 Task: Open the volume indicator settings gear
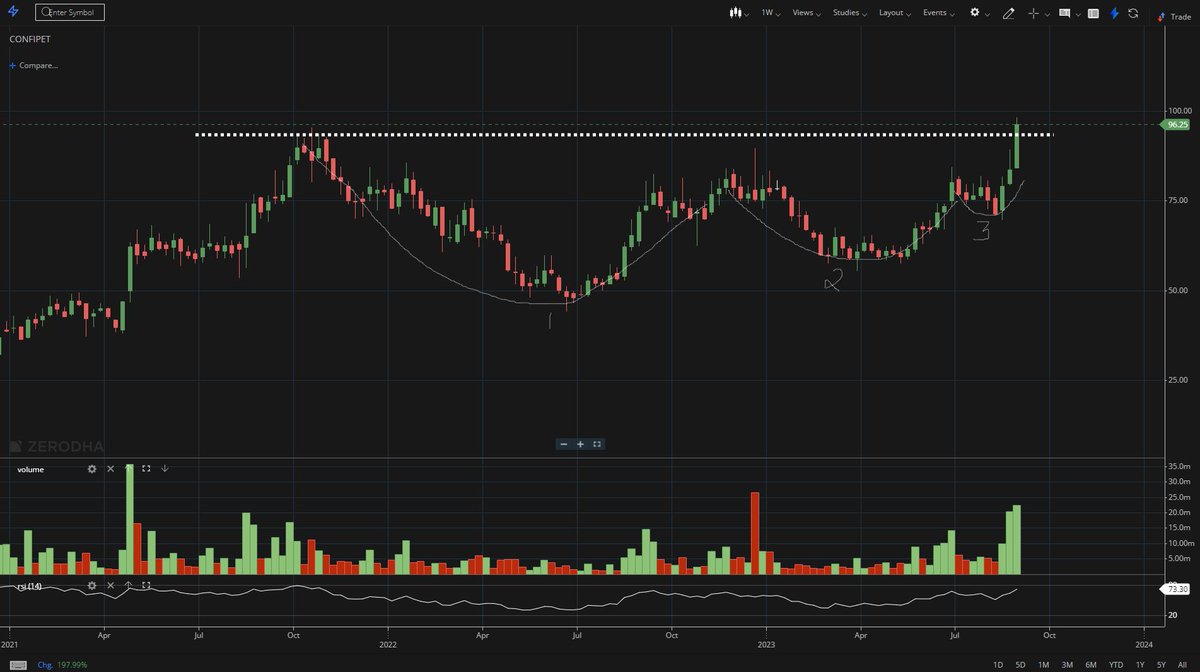click(x=92, y=469)
